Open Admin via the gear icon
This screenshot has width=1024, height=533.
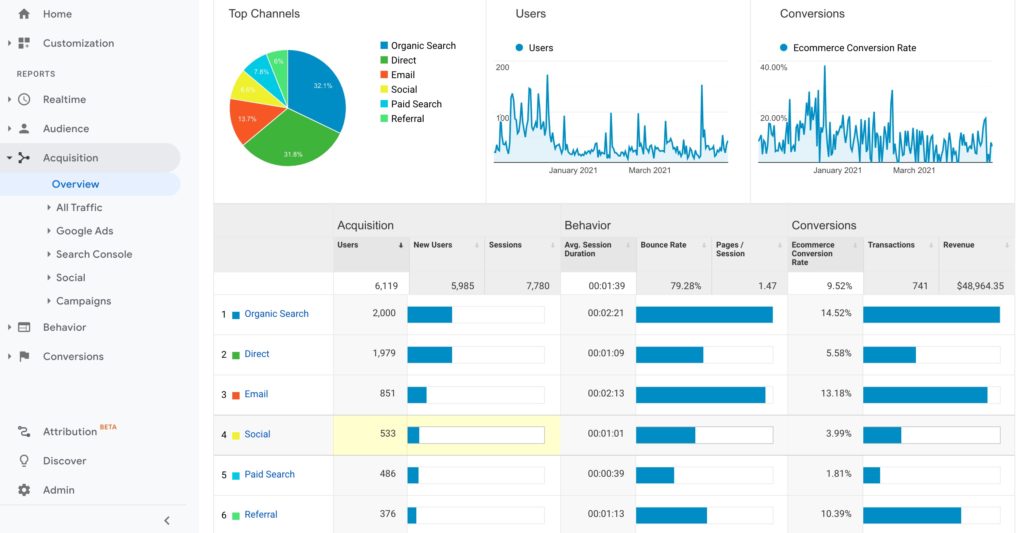24,490
